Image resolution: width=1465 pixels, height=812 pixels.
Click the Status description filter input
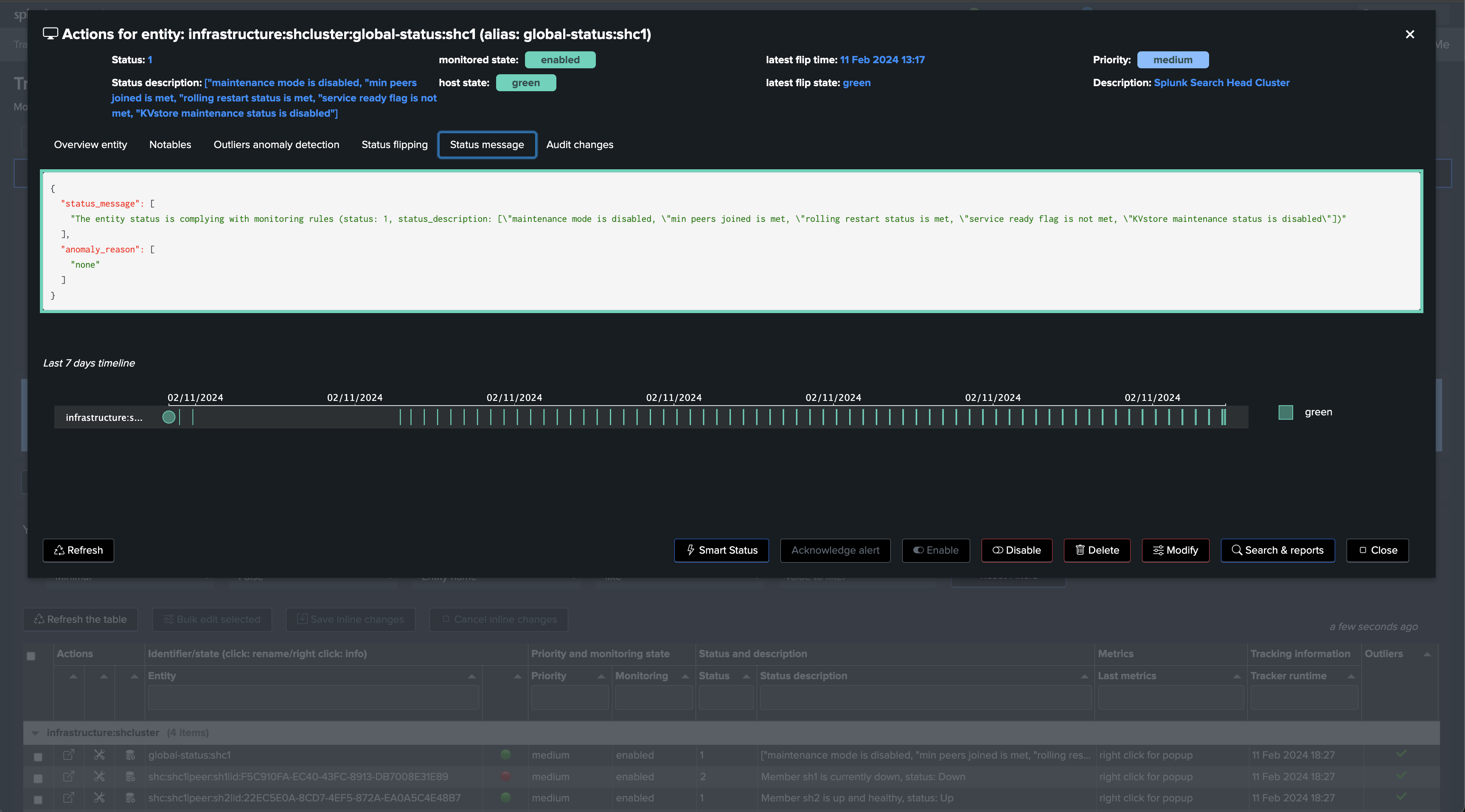coord(926,697)
